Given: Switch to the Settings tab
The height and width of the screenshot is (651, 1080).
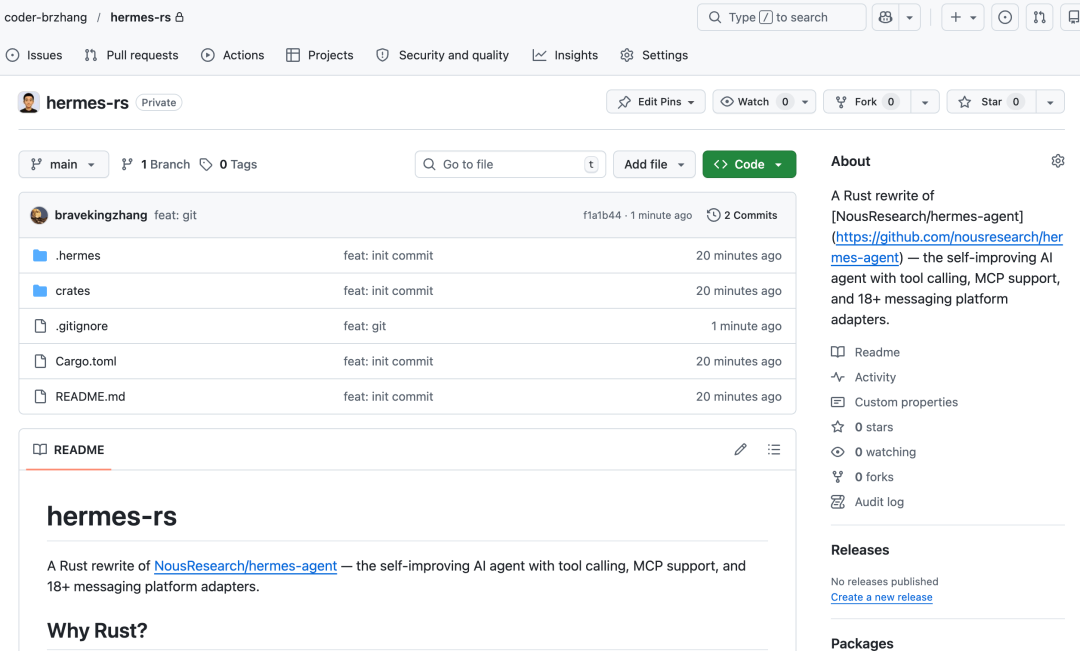Looking at the screenshot, I should (654, 55).
